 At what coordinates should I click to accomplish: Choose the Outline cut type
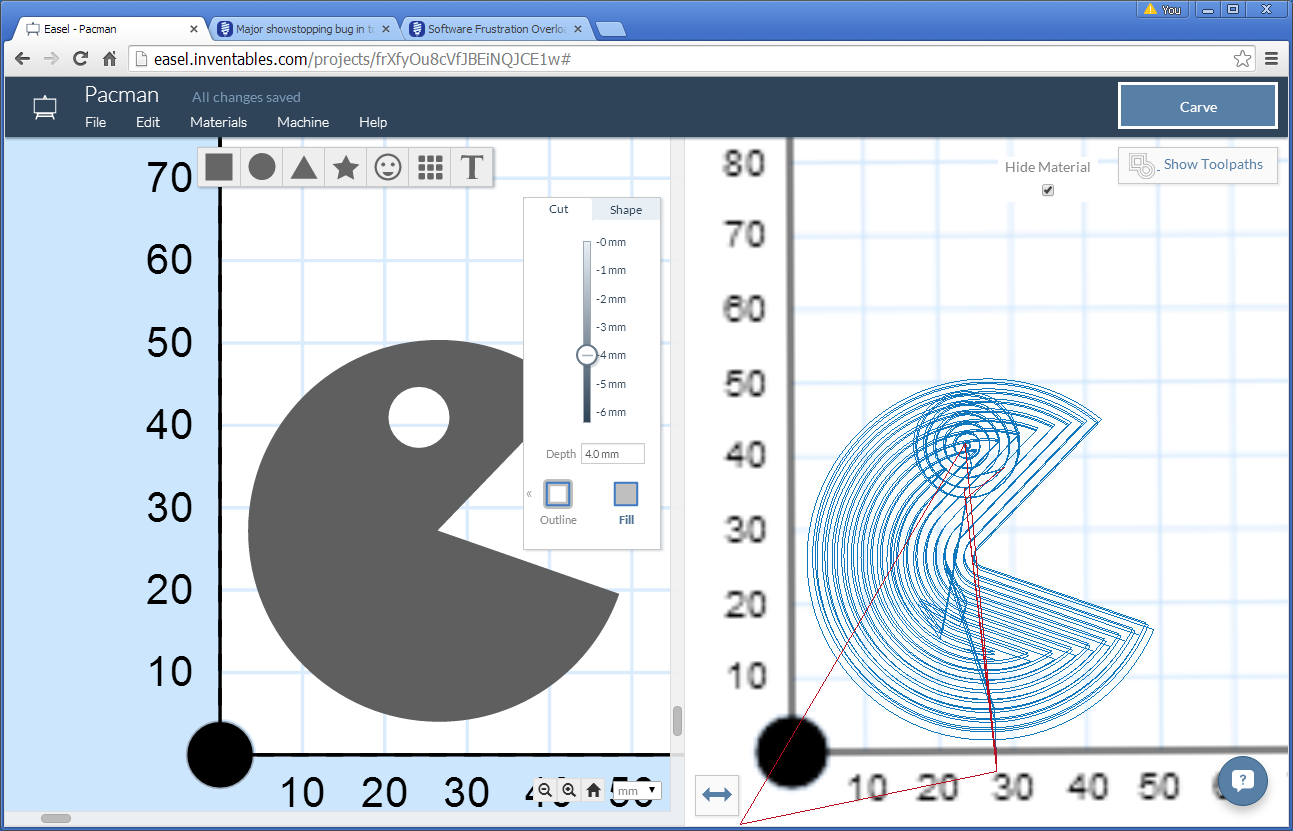pos(558,502)
